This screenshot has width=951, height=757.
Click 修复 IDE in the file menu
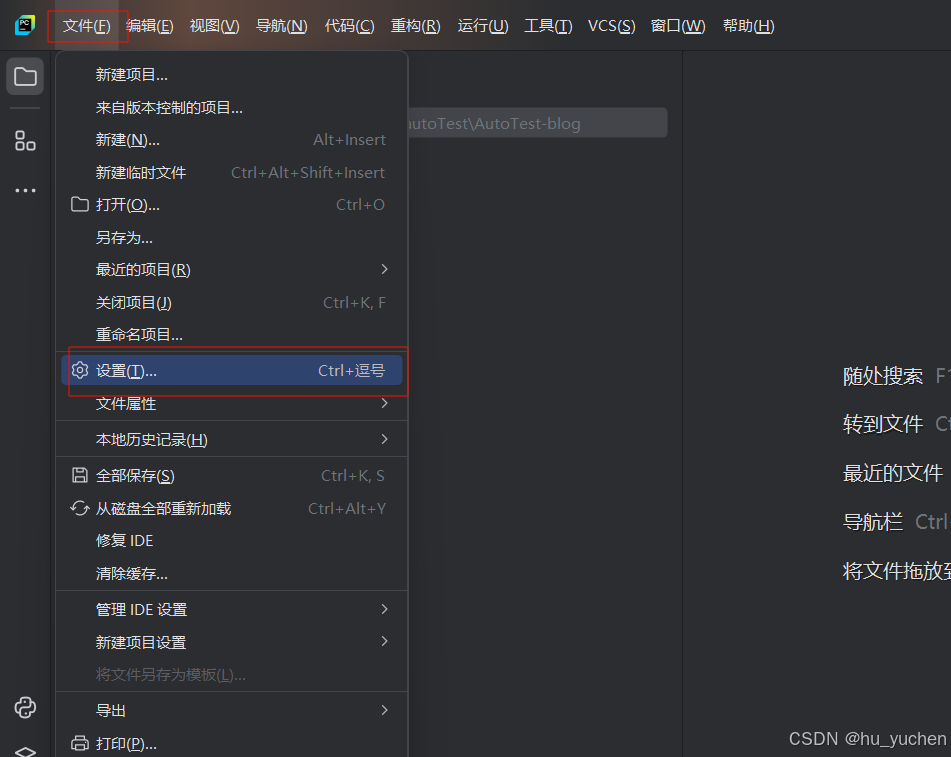coord(124,540)
